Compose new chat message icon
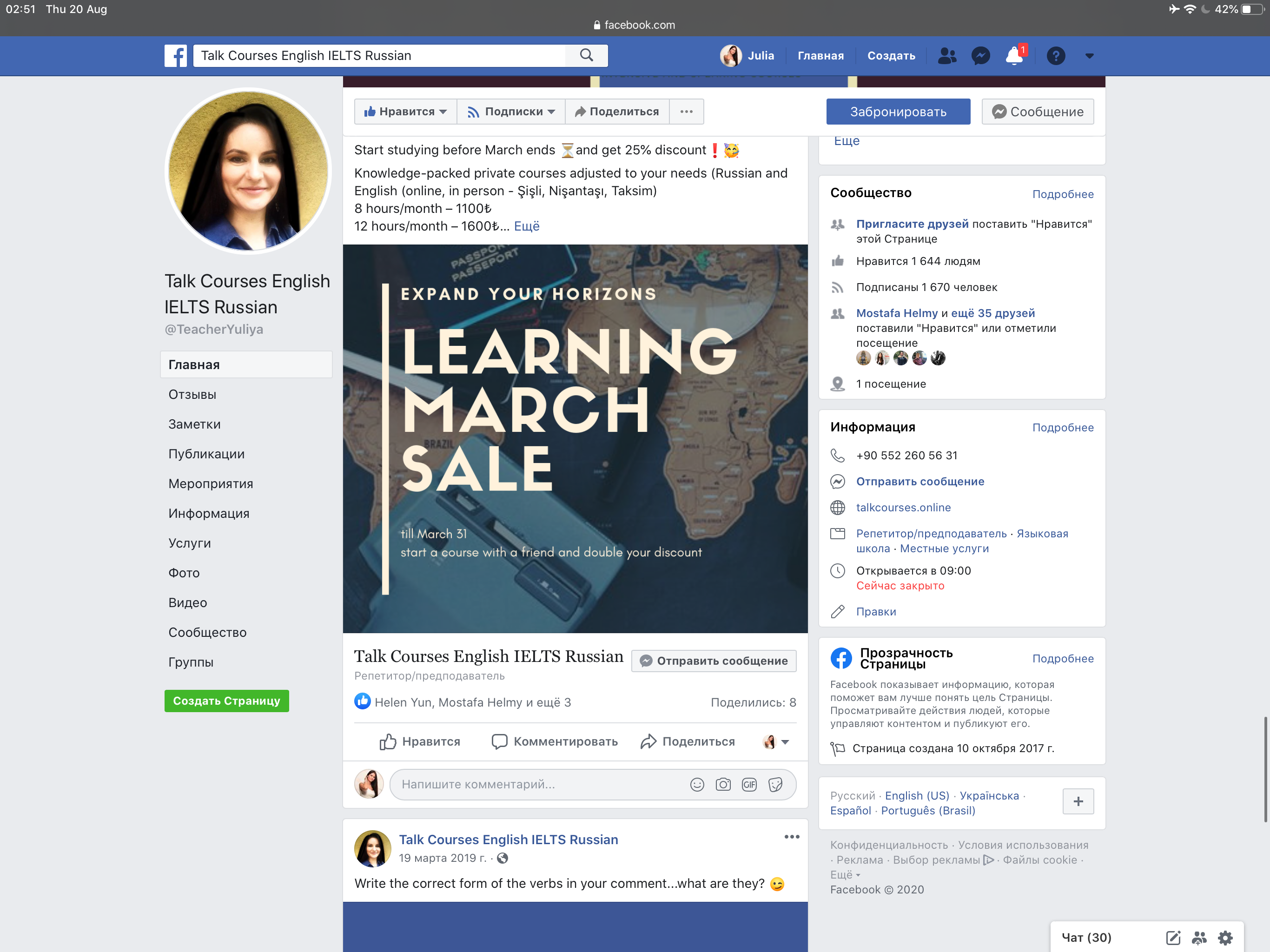This screenshot has width=1270, height=952. 1173,938
